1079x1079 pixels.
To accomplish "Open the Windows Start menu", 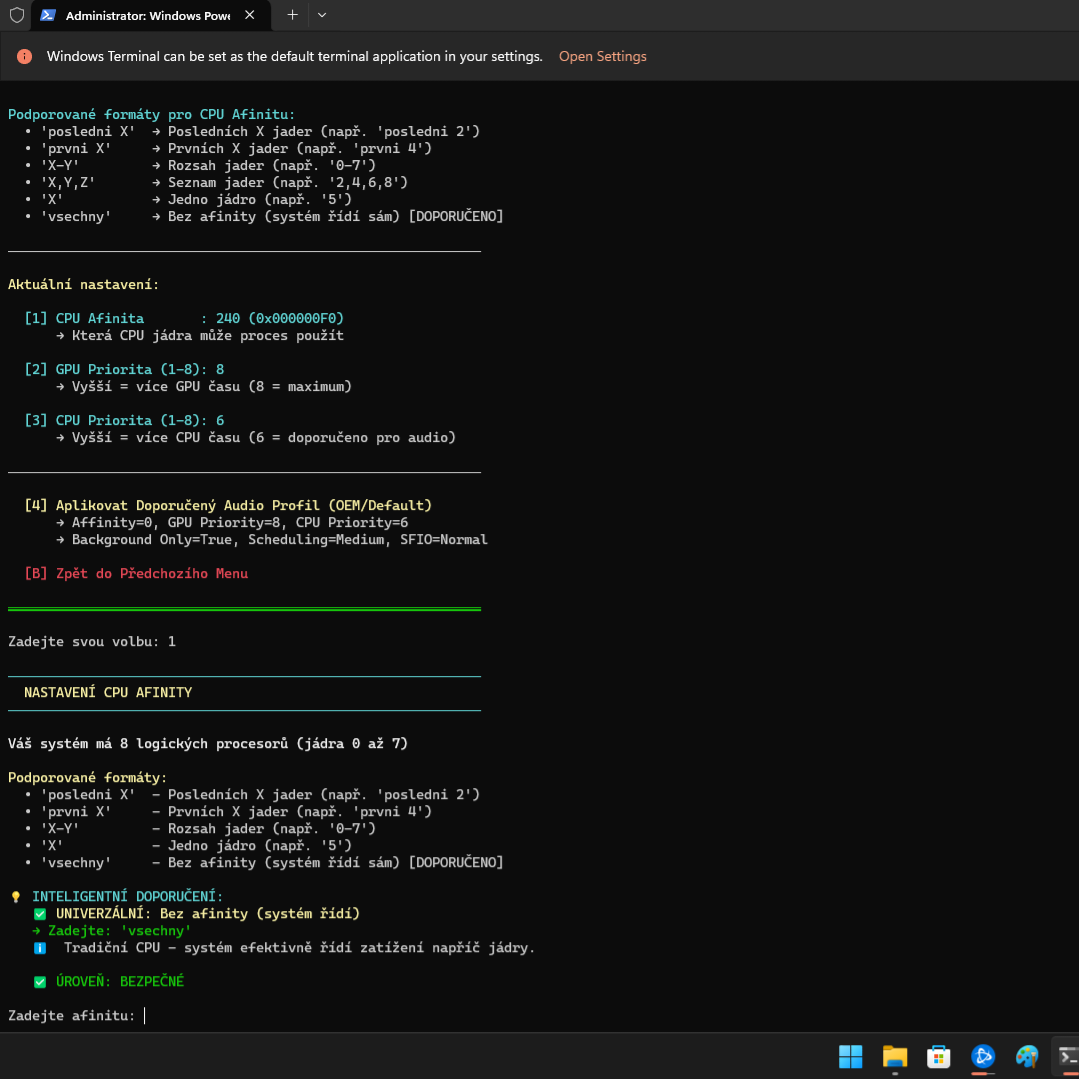I will pyautogui.click(x=850, y=1056).
